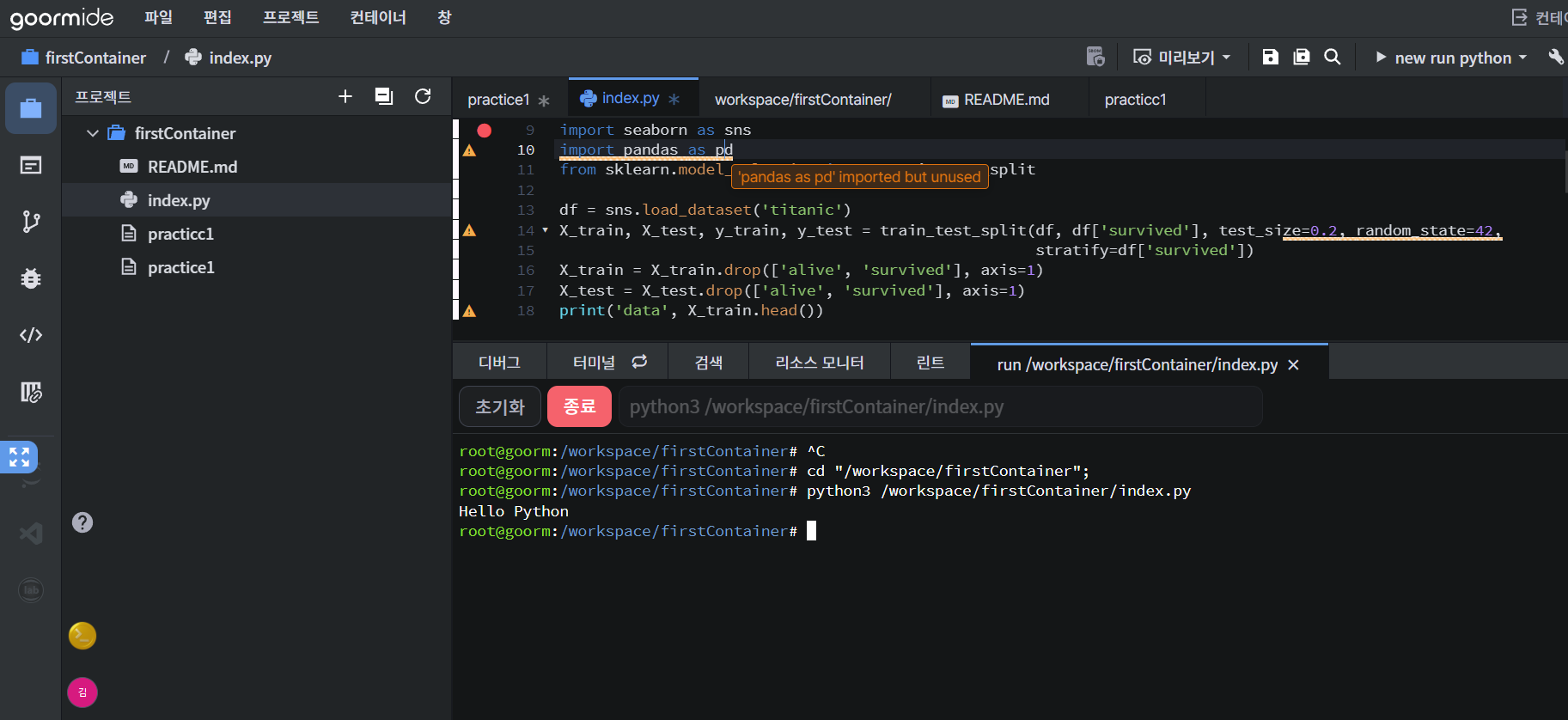
Task: Select index.py in project tree
Action: (256, 200)
